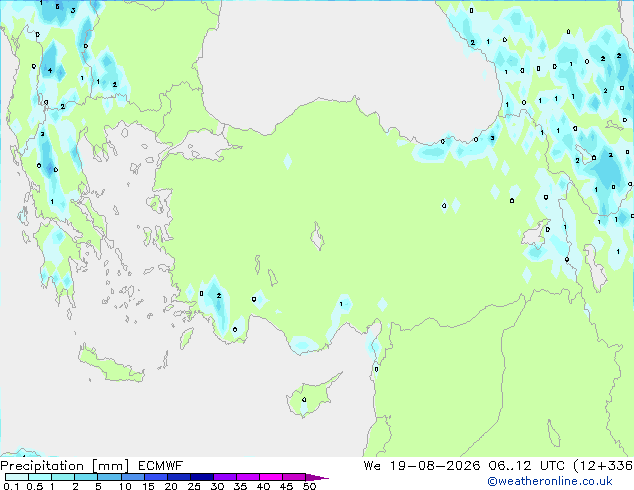
Task: Select the 1 mm legend color swatch
Action: (x=63, y=477)
